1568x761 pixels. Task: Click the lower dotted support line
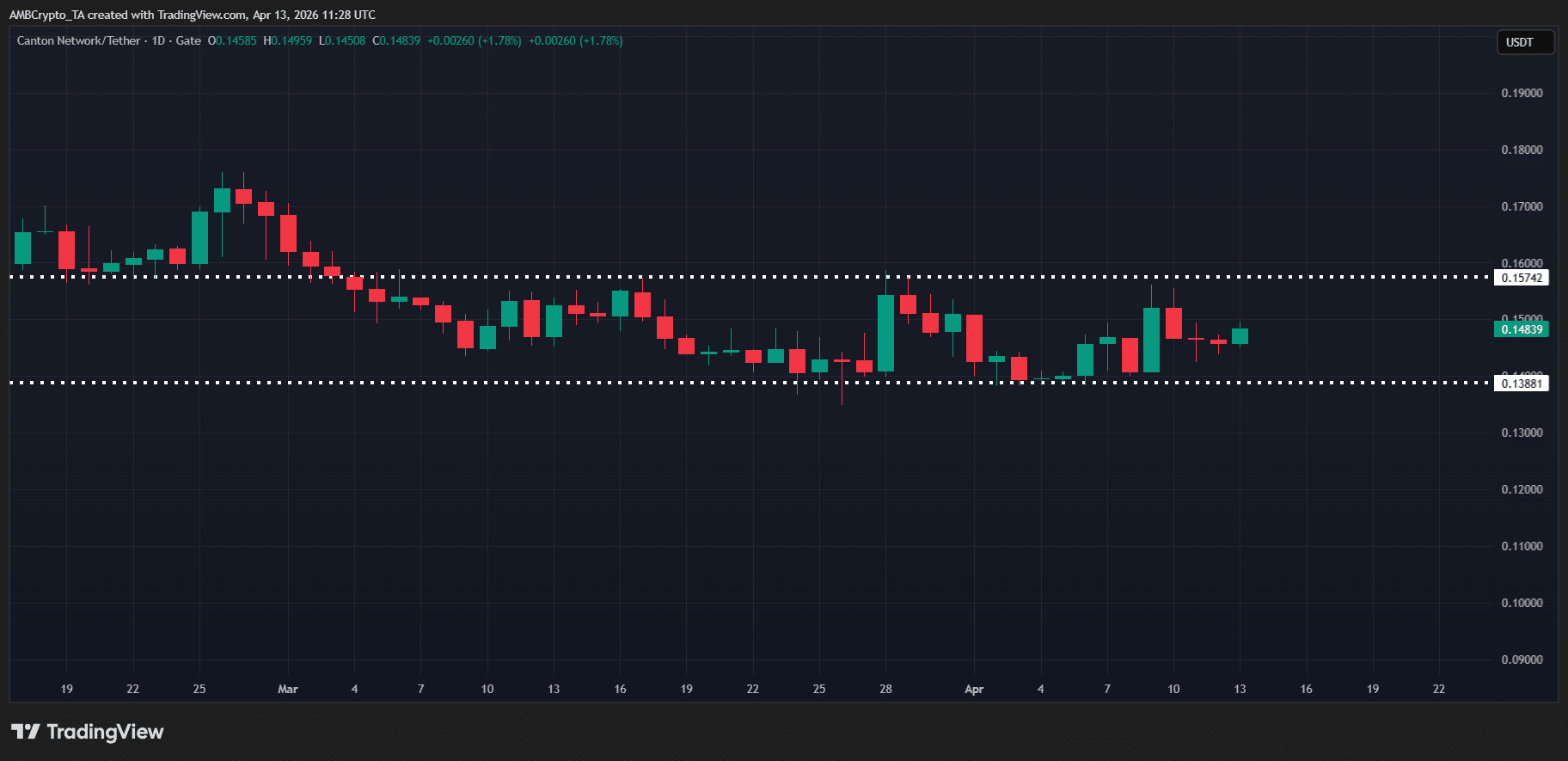(x=516, y=383)
